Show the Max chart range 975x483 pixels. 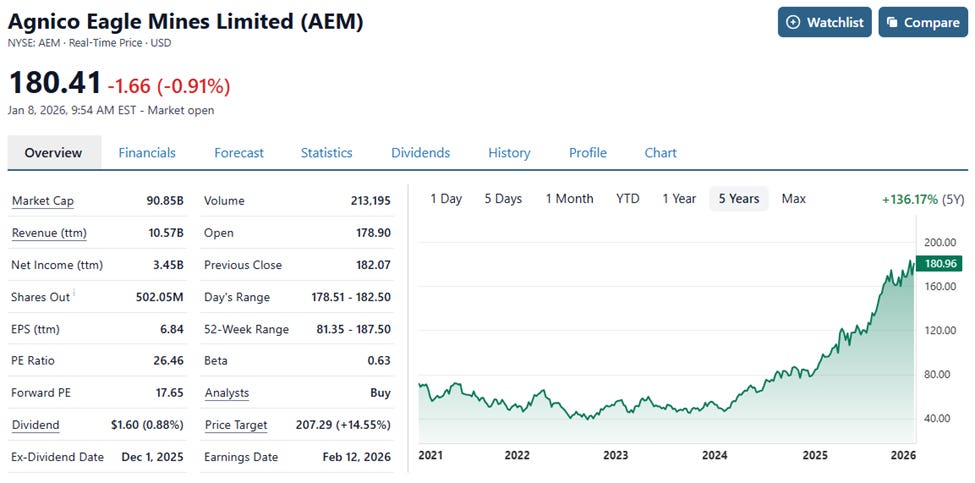[793, 199]
